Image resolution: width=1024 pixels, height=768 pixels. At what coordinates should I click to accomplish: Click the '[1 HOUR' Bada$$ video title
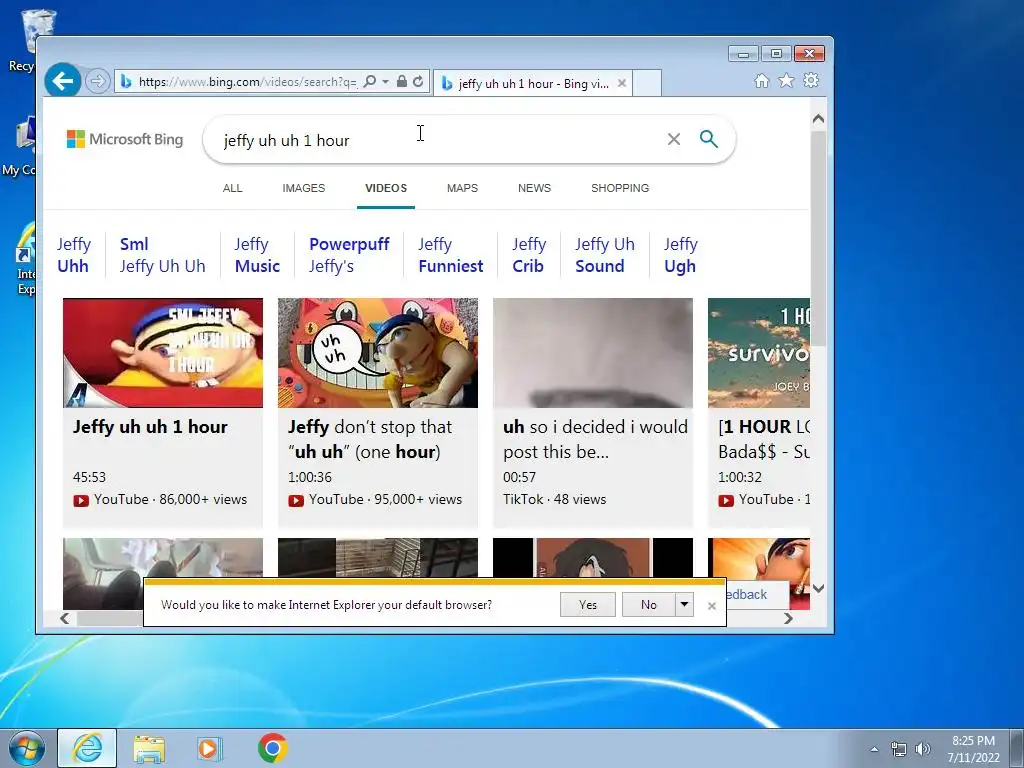click(x=763, y=439)
